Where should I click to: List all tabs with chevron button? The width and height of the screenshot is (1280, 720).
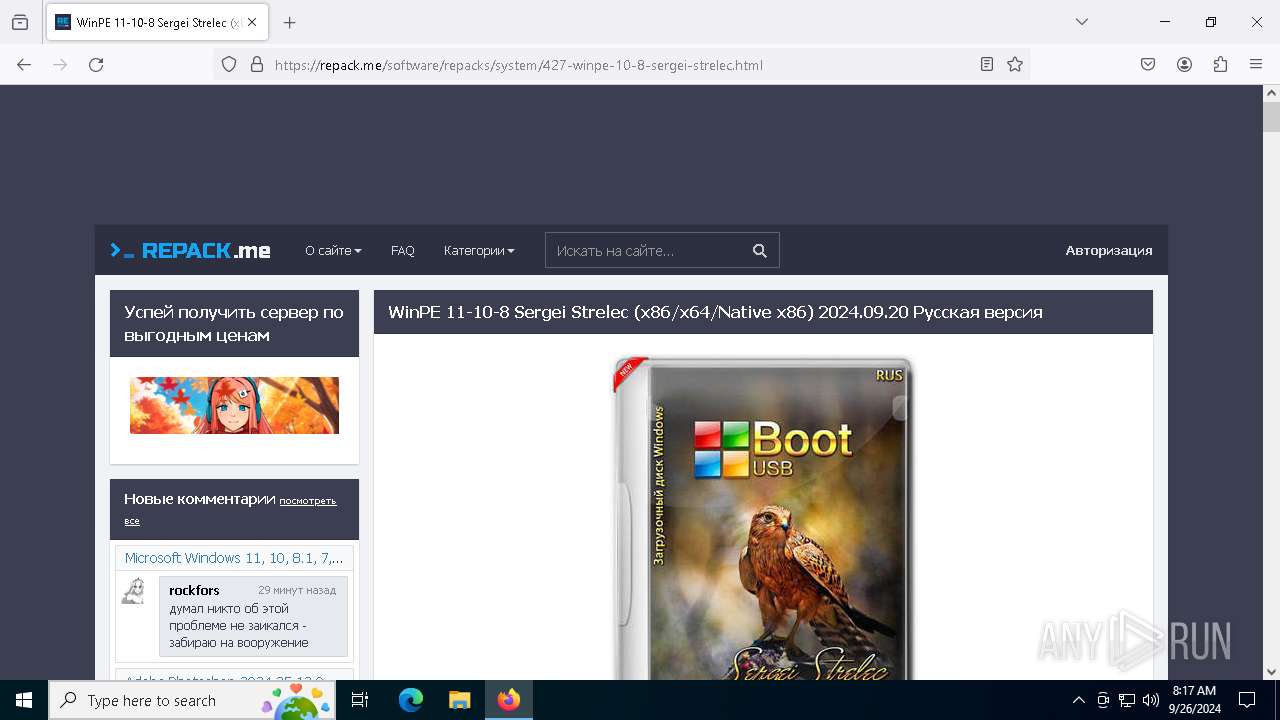[1081, 22]
